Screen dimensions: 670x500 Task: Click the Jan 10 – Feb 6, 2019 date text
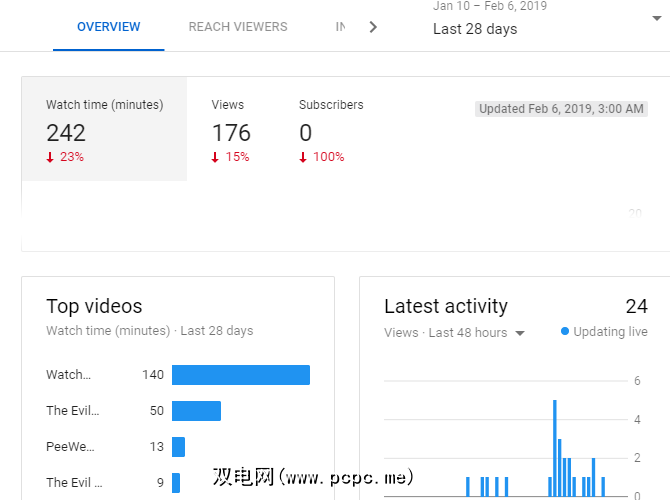tap(490, 6)
